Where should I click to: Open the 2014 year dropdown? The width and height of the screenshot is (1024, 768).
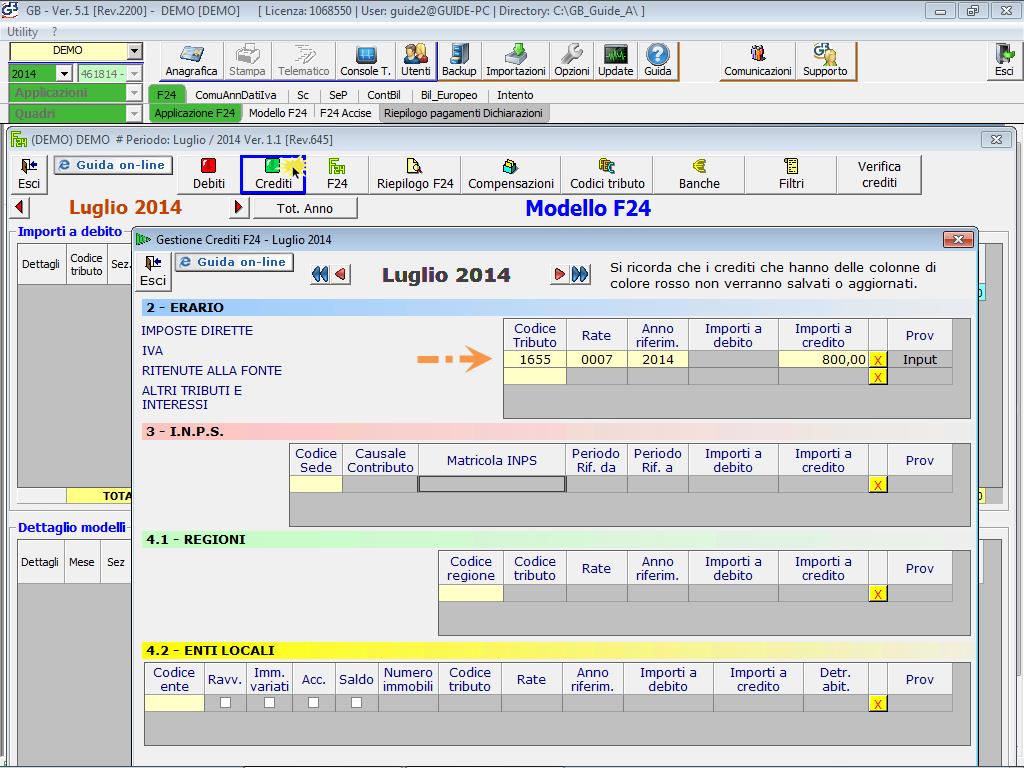[64, 73]
